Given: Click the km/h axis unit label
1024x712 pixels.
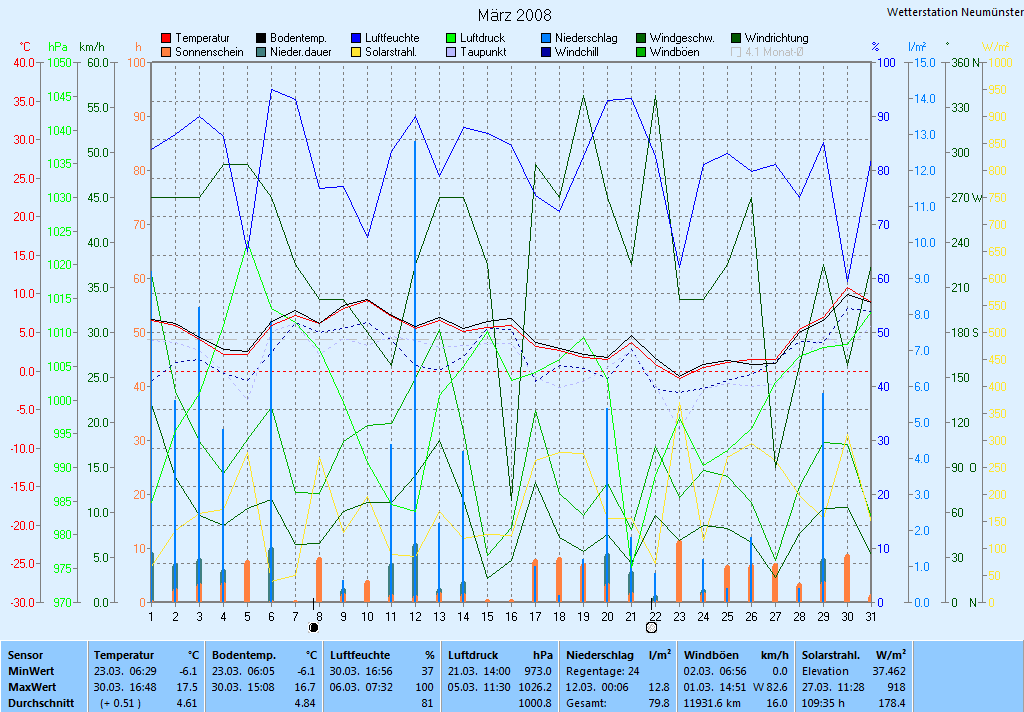Looking at the screenshot, I should [91, 47].
